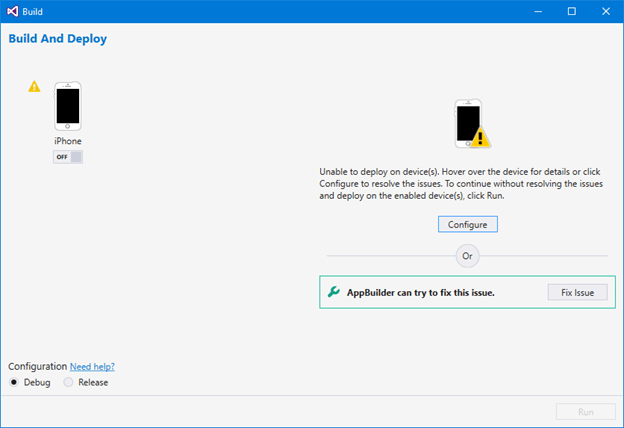The image size is (624, 428).
Task: Click the 'AppBuilder can try to fix this issue.' text
Action: tap(421, 293)
